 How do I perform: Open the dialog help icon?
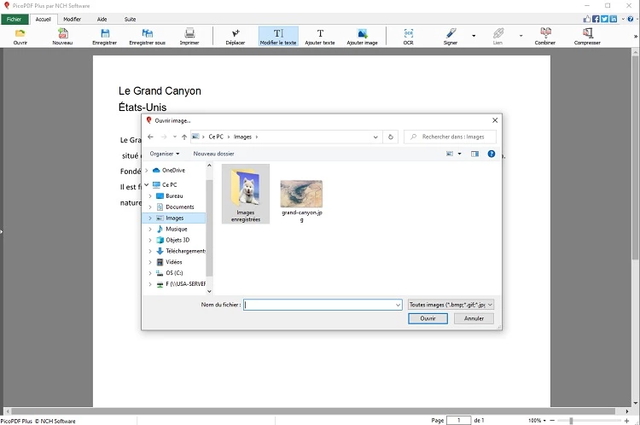(x=491, y=154)
